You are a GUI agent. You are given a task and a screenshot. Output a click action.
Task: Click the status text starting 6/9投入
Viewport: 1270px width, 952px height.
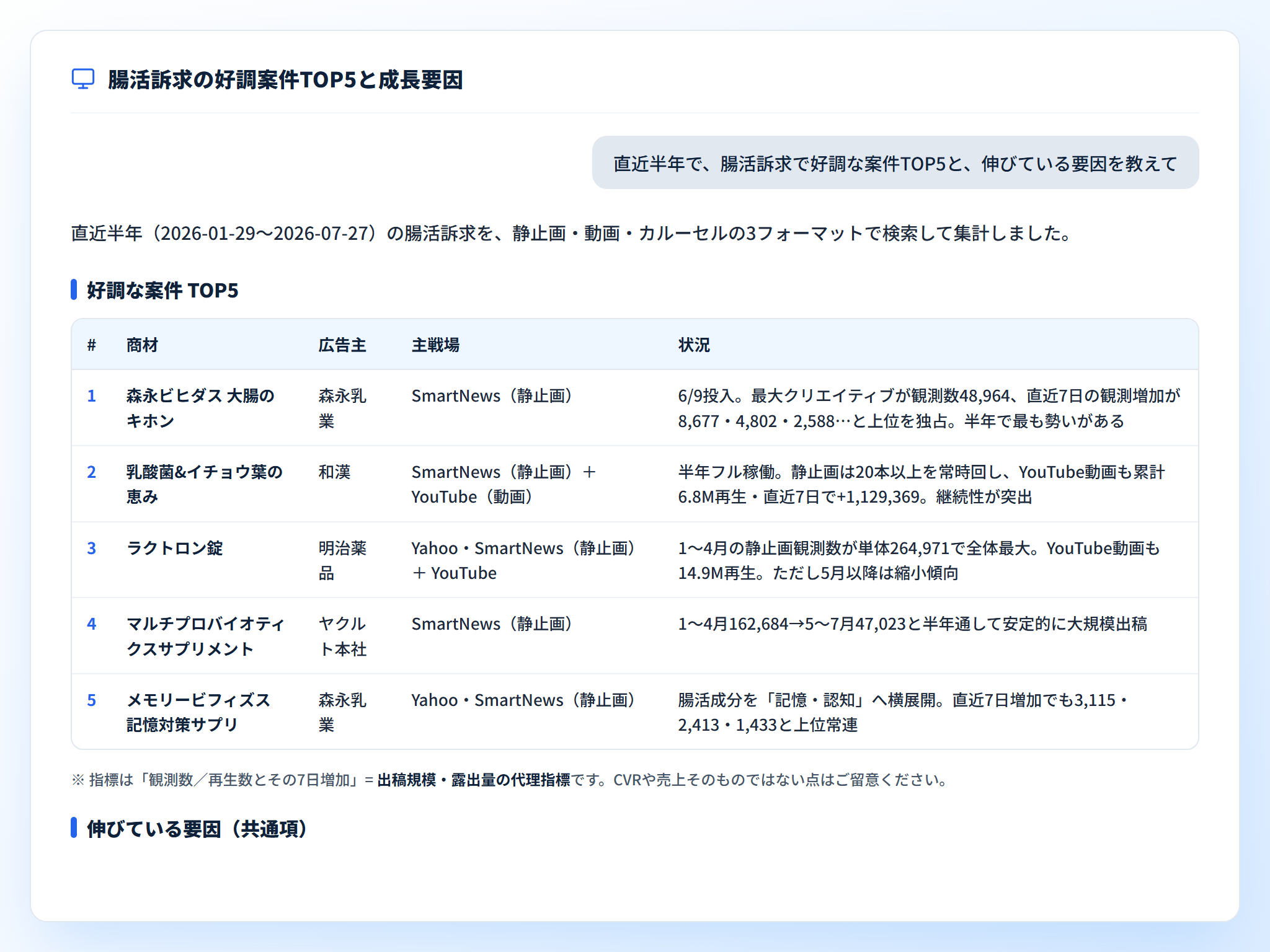pos(929,408)
